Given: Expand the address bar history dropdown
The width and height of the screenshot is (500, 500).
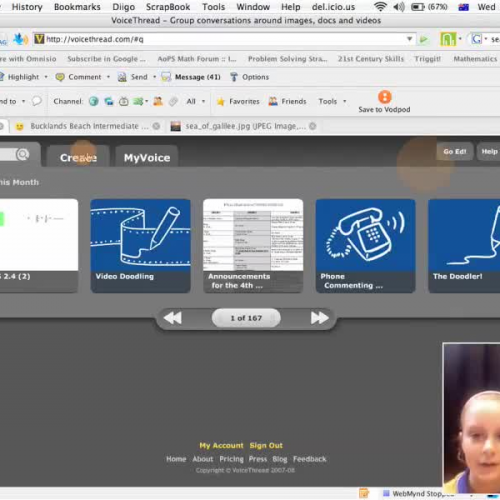Looking at the screenshot, I should [x=410, y=39].
